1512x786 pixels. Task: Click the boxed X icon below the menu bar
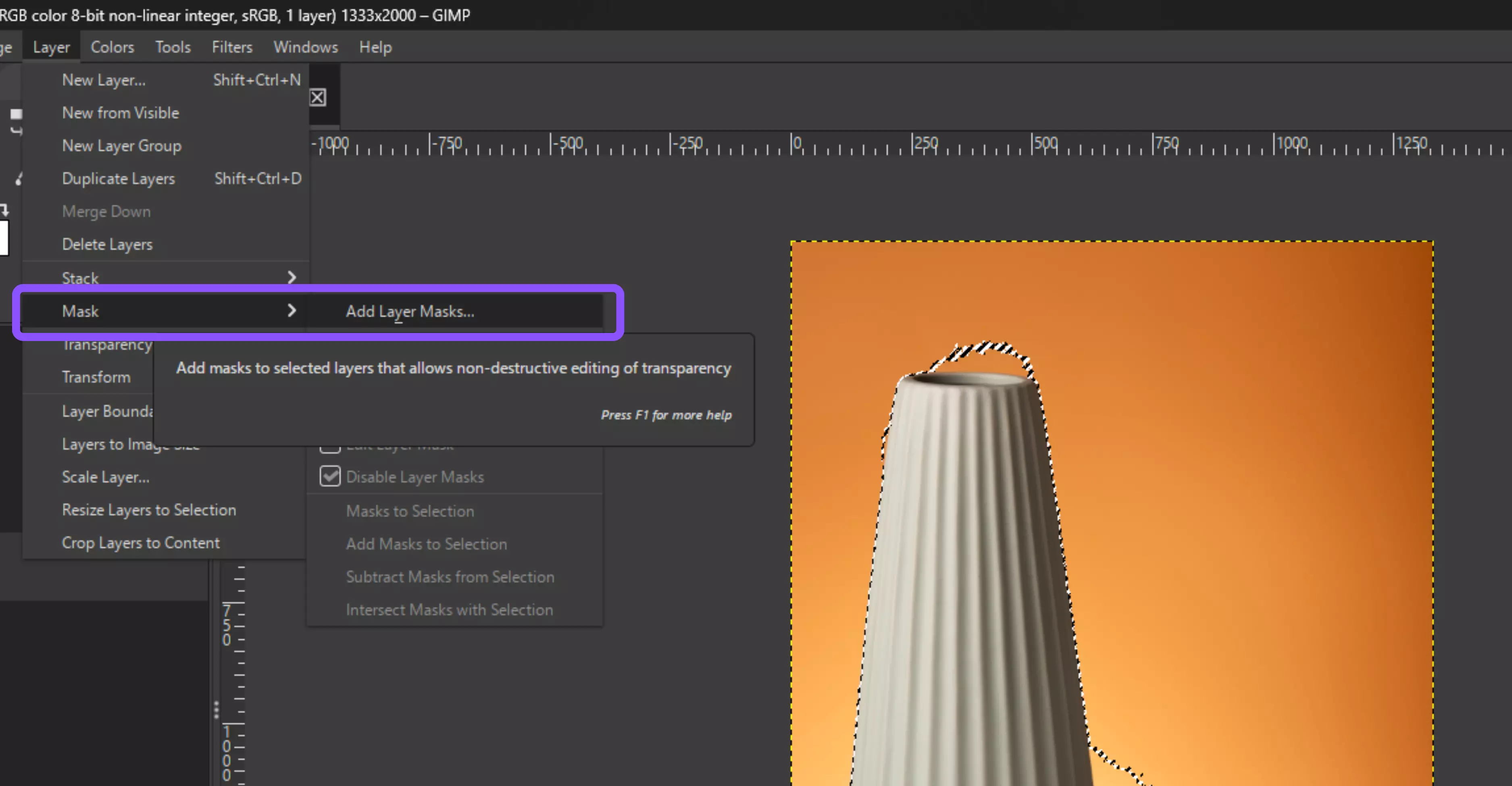pyautogui.click(x=318, y=97)
